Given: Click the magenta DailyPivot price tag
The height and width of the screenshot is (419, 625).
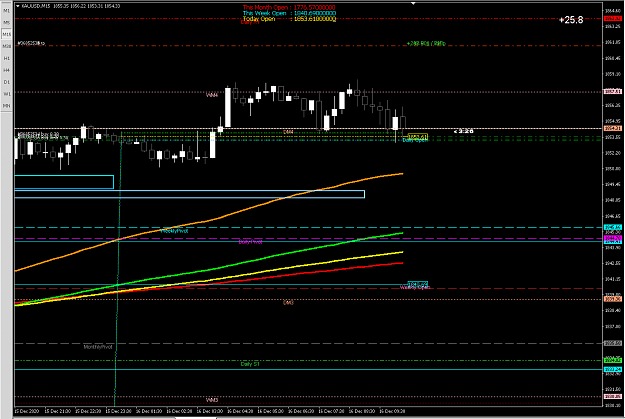Looking at the screenshot, I should tap(613, 238).
